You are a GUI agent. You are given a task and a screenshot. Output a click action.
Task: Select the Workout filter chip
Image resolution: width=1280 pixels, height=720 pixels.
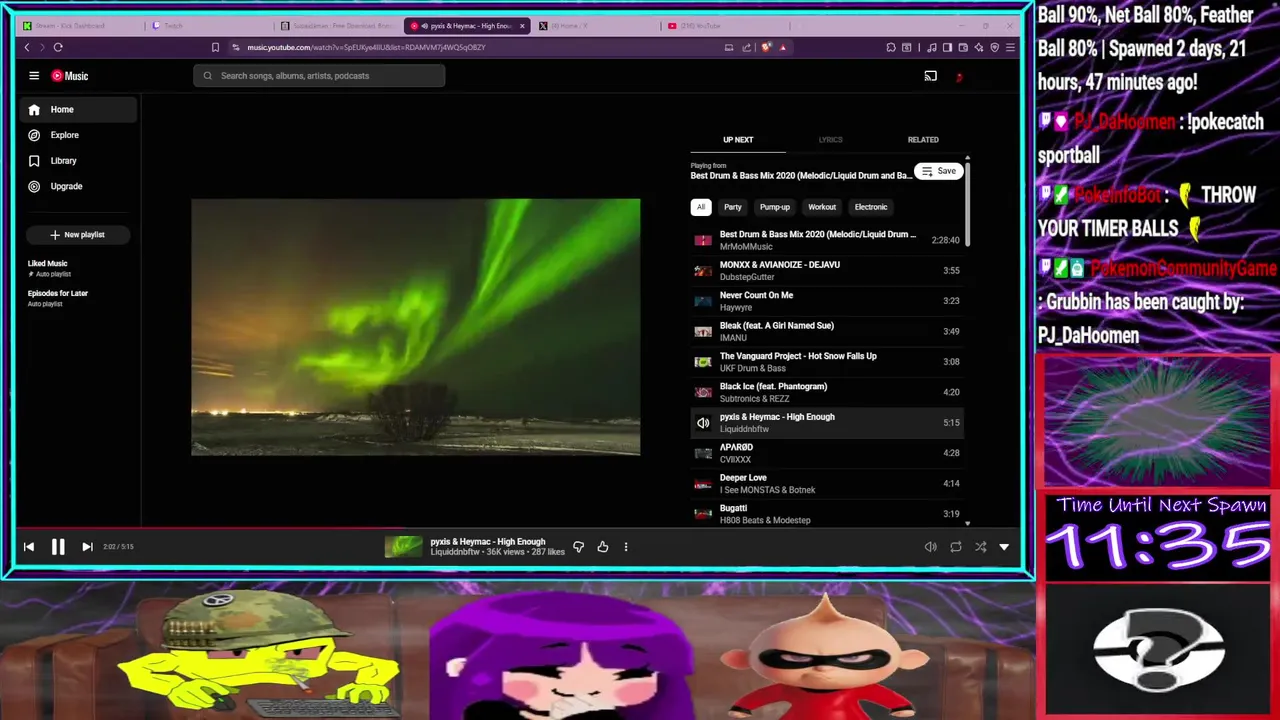(822, 207)
